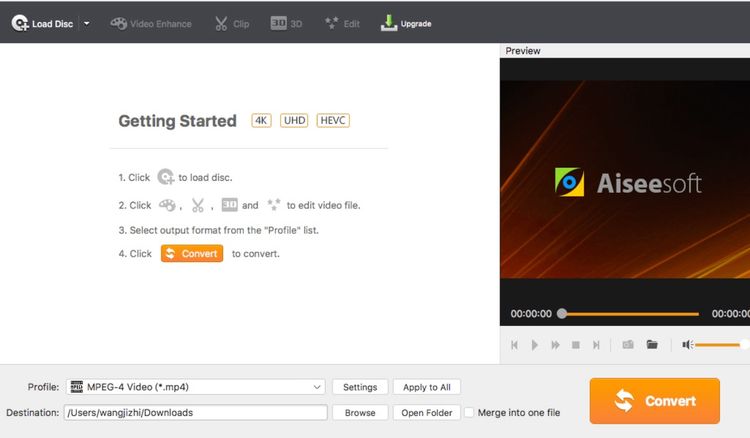Click the preview playback progress slider

630,314
